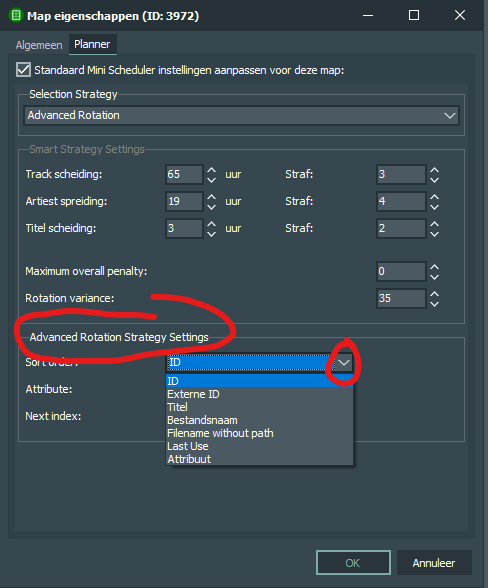Maximize the Map eigenschappen window

[414, 15]
